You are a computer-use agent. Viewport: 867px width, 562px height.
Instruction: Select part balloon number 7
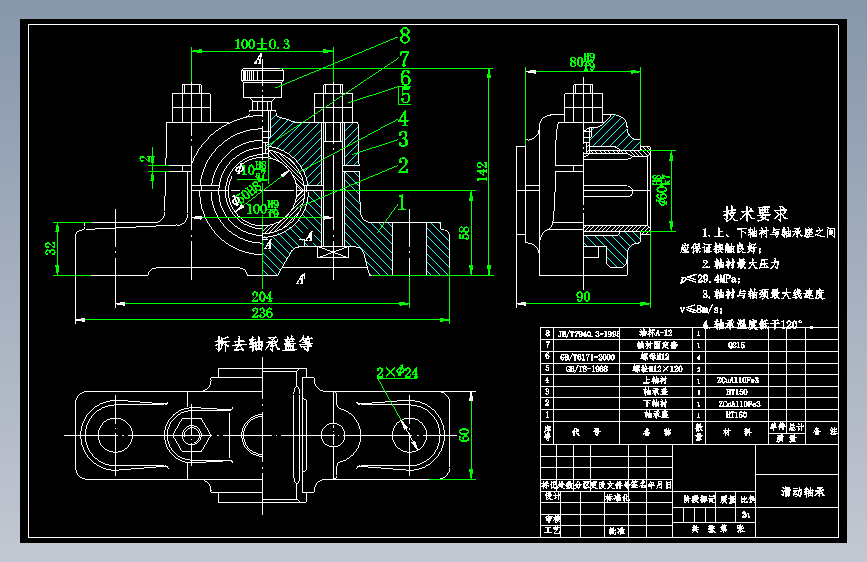tap(405, 59)
